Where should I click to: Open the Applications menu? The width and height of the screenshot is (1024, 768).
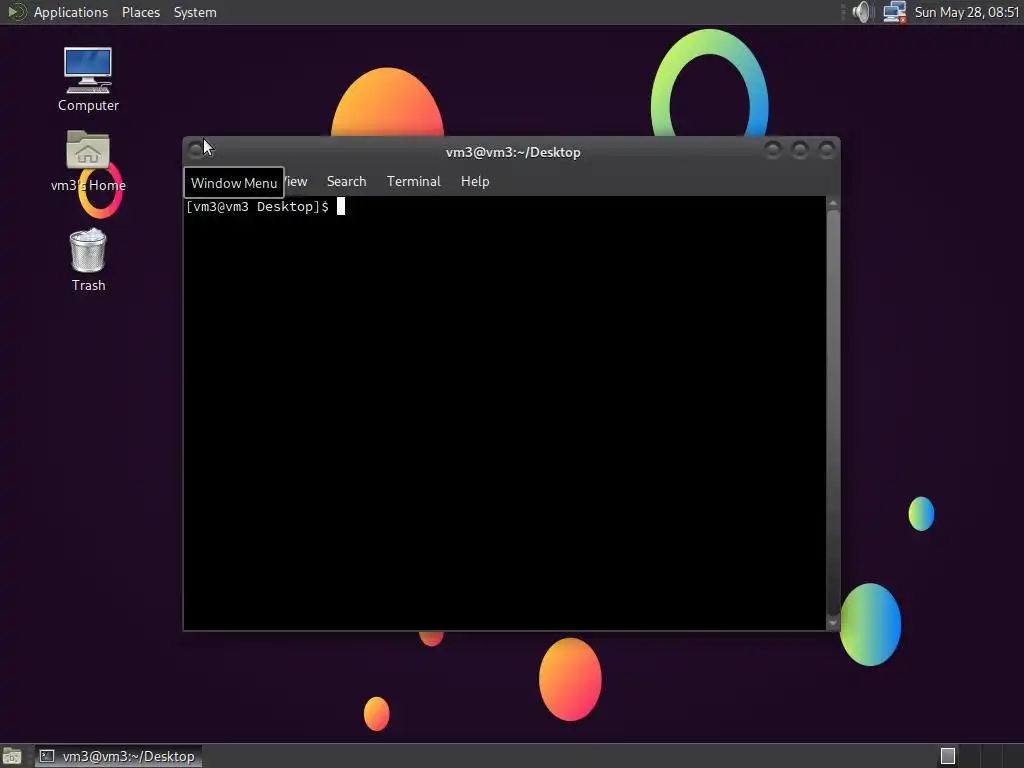(71, 12)
